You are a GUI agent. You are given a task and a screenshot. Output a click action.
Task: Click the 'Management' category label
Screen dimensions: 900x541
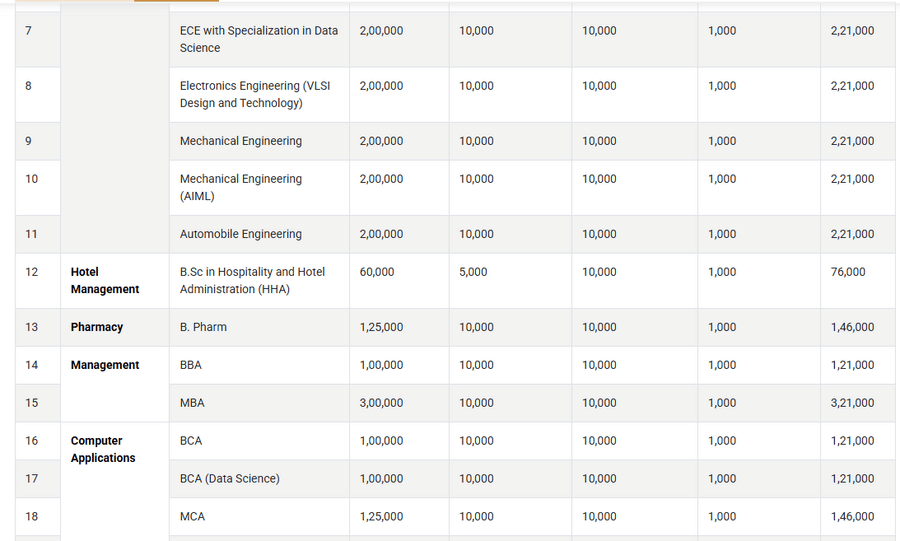104,365
